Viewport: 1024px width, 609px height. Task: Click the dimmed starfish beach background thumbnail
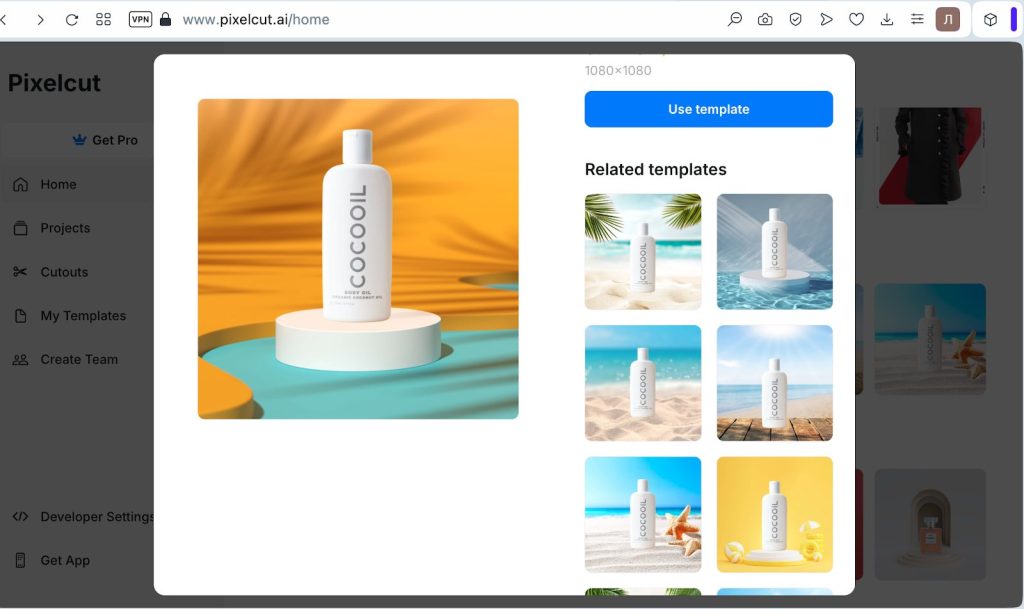click(930, 339)
